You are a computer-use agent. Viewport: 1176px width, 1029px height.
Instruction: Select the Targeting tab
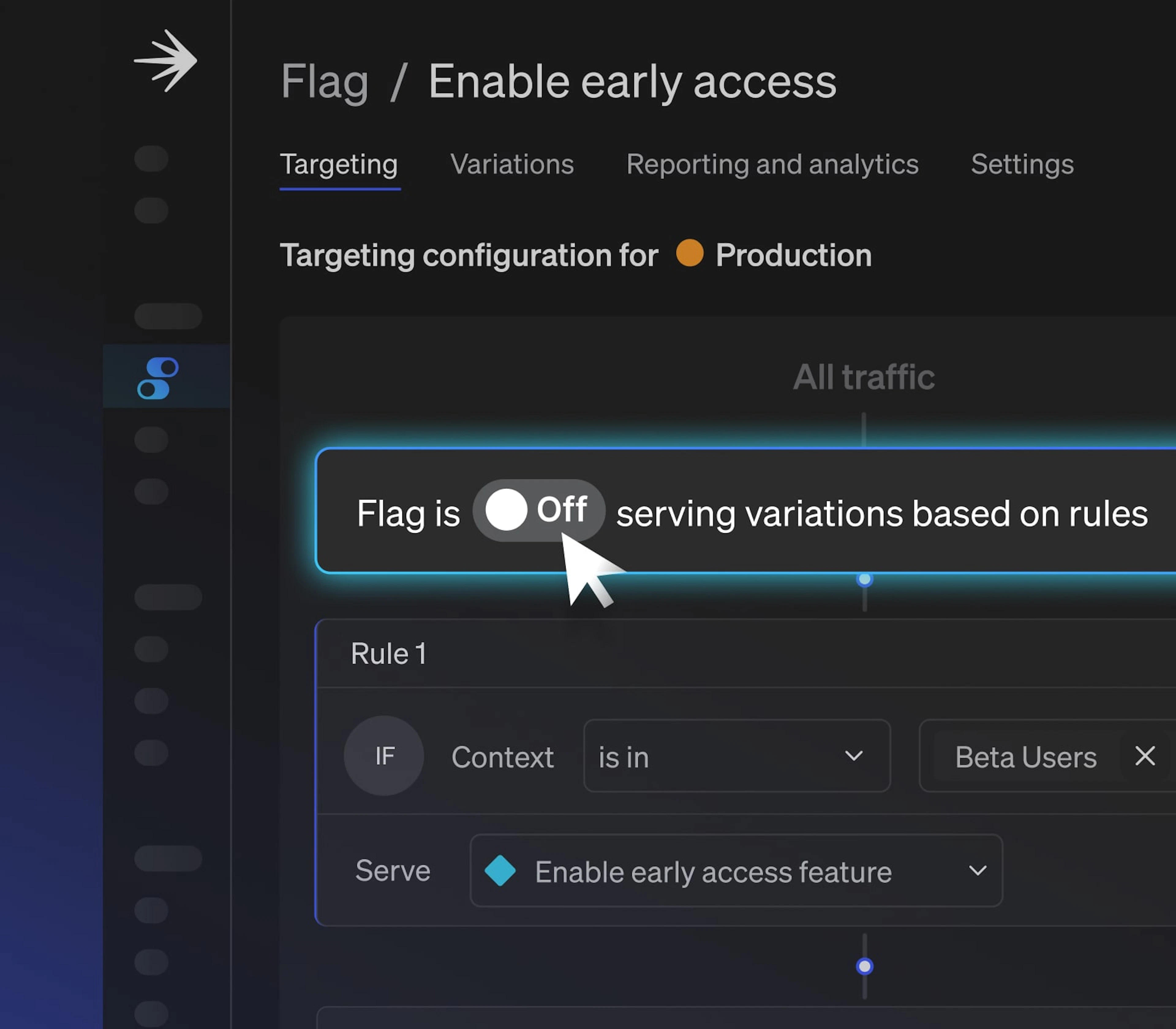[339, 165]
